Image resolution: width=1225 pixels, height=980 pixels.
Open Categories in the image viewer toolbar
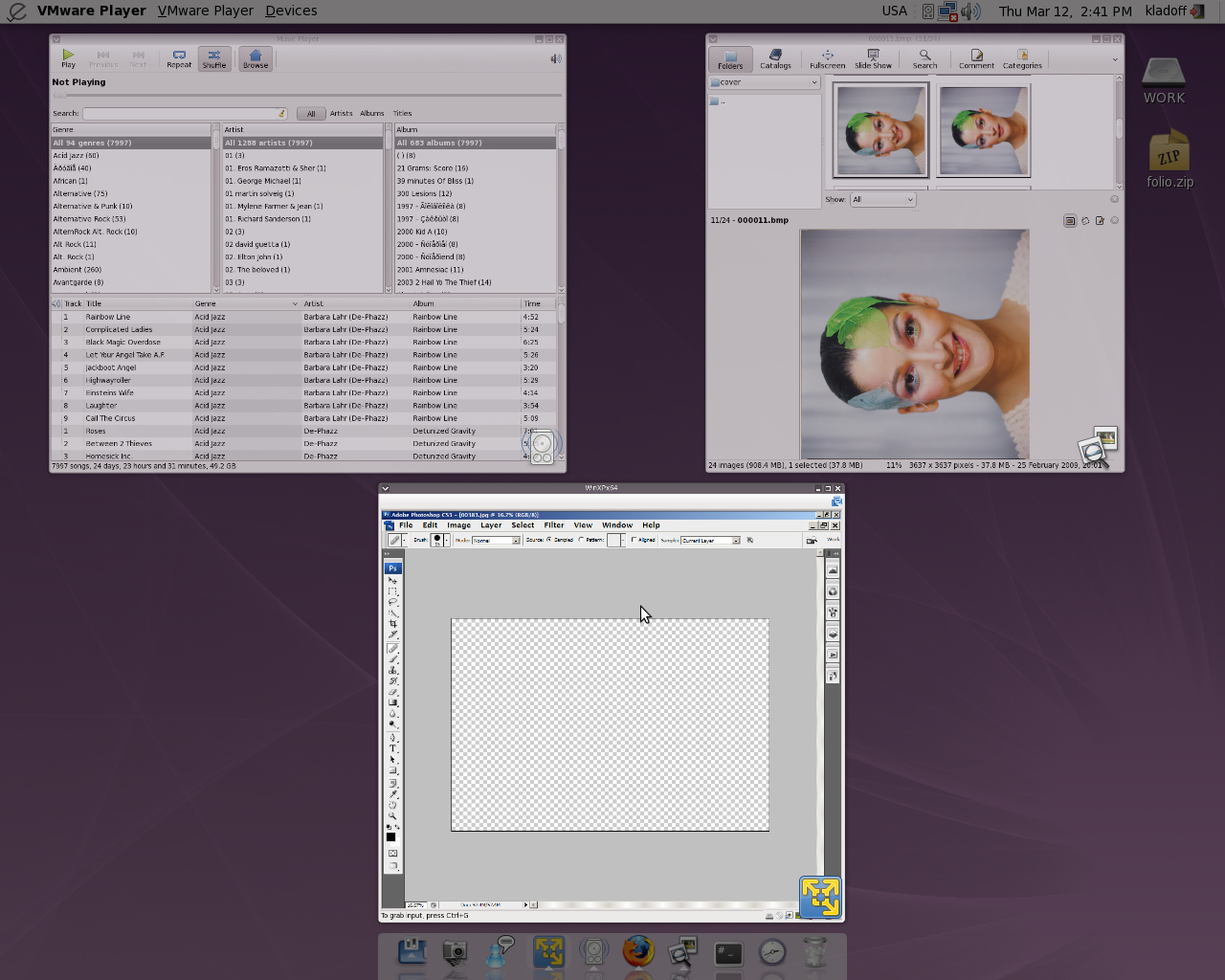(x=1022, y=58)
